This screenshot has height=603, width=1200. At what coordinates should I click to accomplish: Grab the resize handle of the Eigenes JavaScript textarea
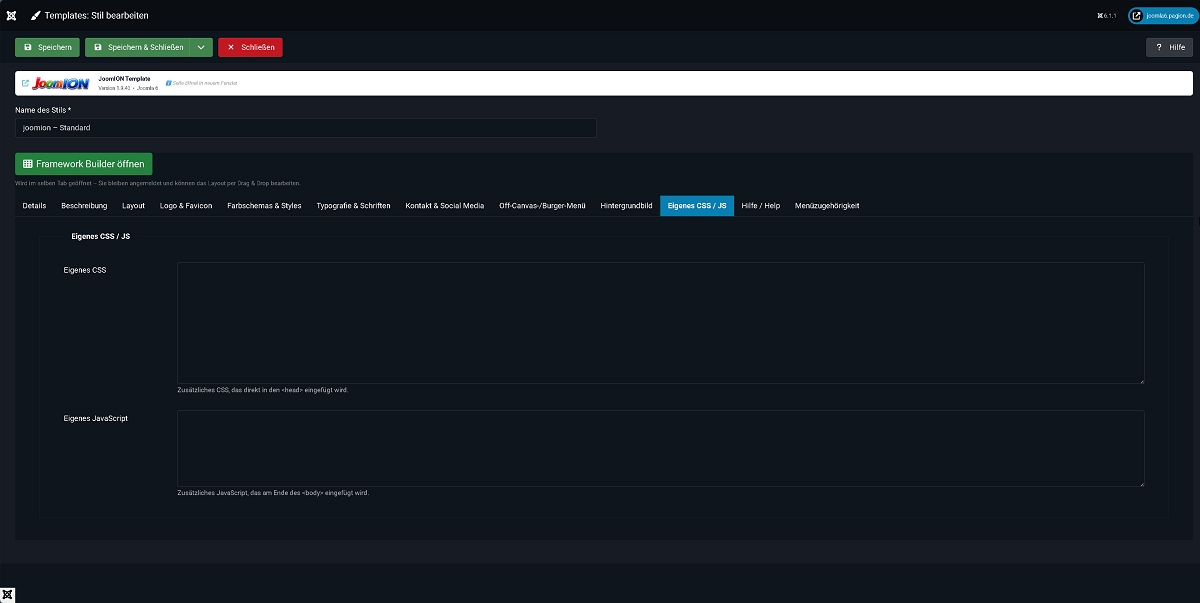tap(1141, 484)
